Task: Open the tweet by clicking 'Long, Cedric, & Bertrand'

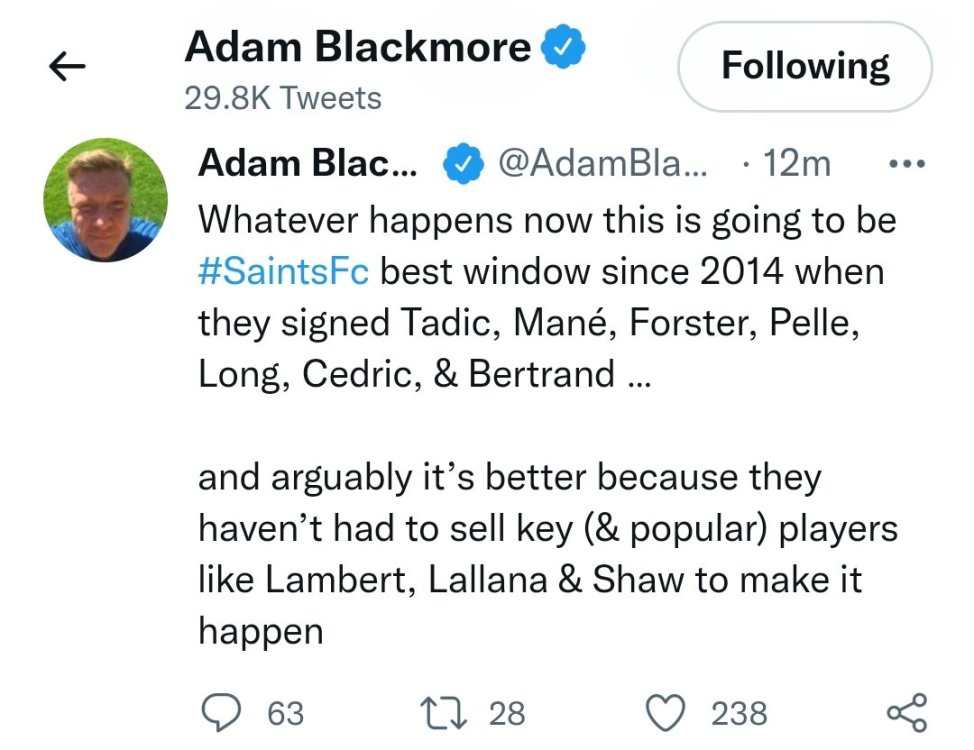Action: pyautogui.click(x=406, y=374)
